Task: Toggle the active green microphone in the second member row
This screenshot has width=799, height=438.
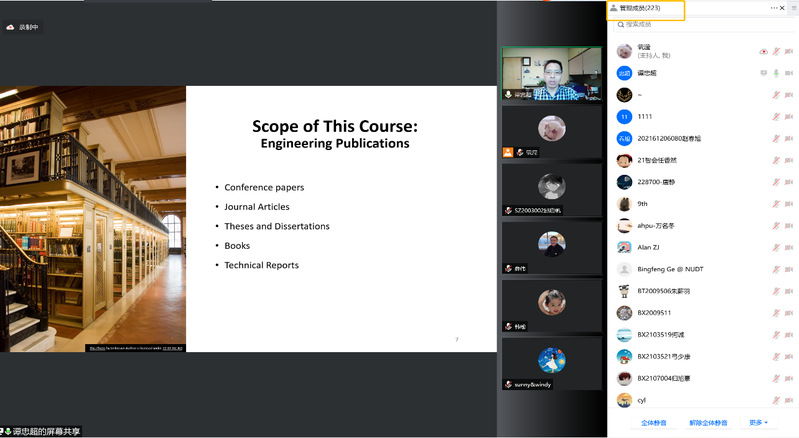Action: click(x=776, y=73)
